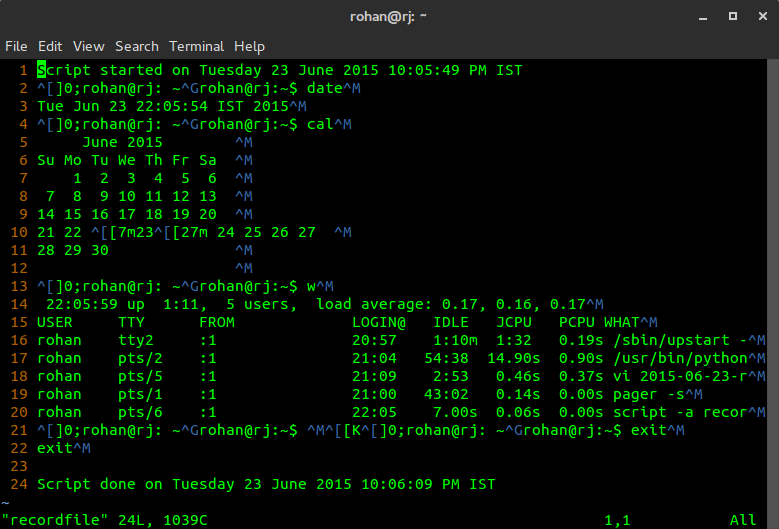779x529 pixels.
Task: Click login time '22:05' on line 20
Action: click(x=375, y=412)
